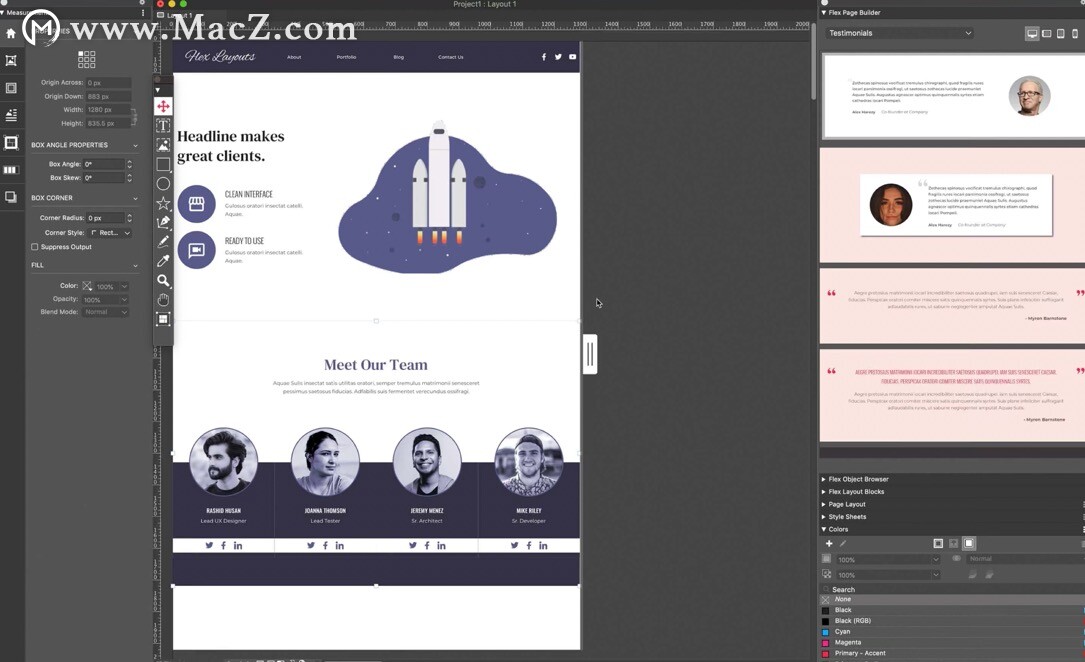Screen dimensions: 1085x662
Task: Open the Testimonials category dropdown
Action: point(900,33)
